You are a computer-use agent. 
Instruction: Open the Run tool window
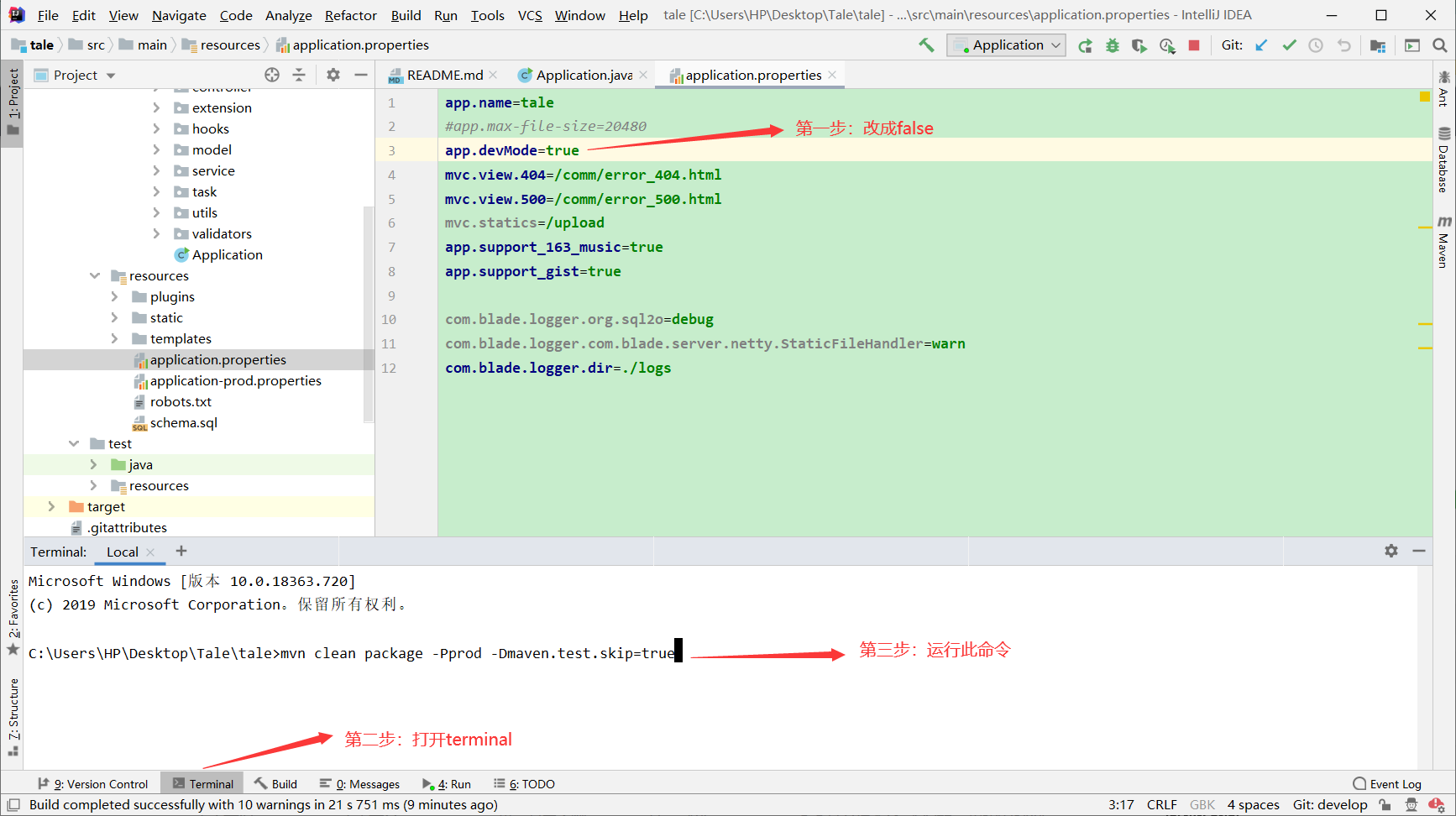click(x=447, y=784)
